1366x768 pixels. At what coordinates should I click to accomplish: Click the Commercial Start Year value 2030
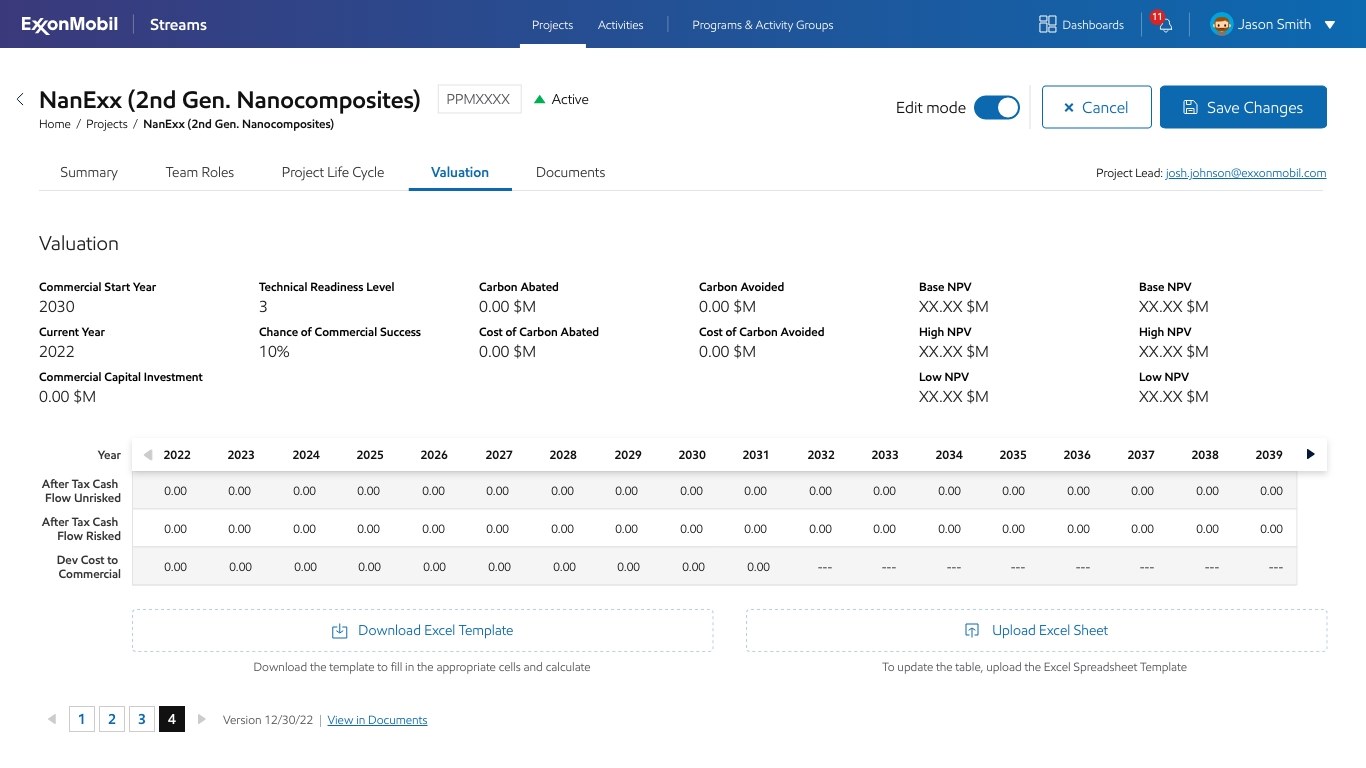57,306
